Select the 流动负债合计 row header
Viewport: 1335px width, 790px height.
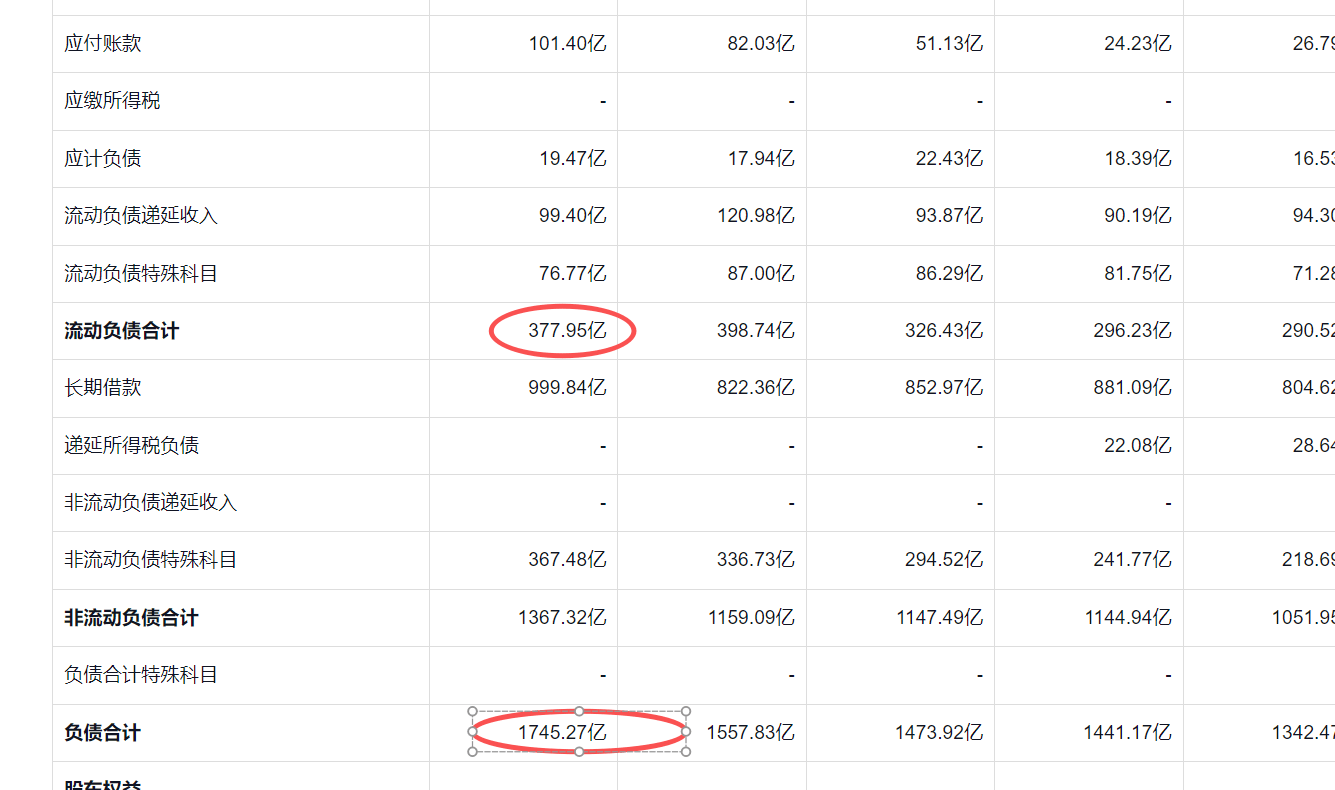pyautogui.click(x=122, y=331)
